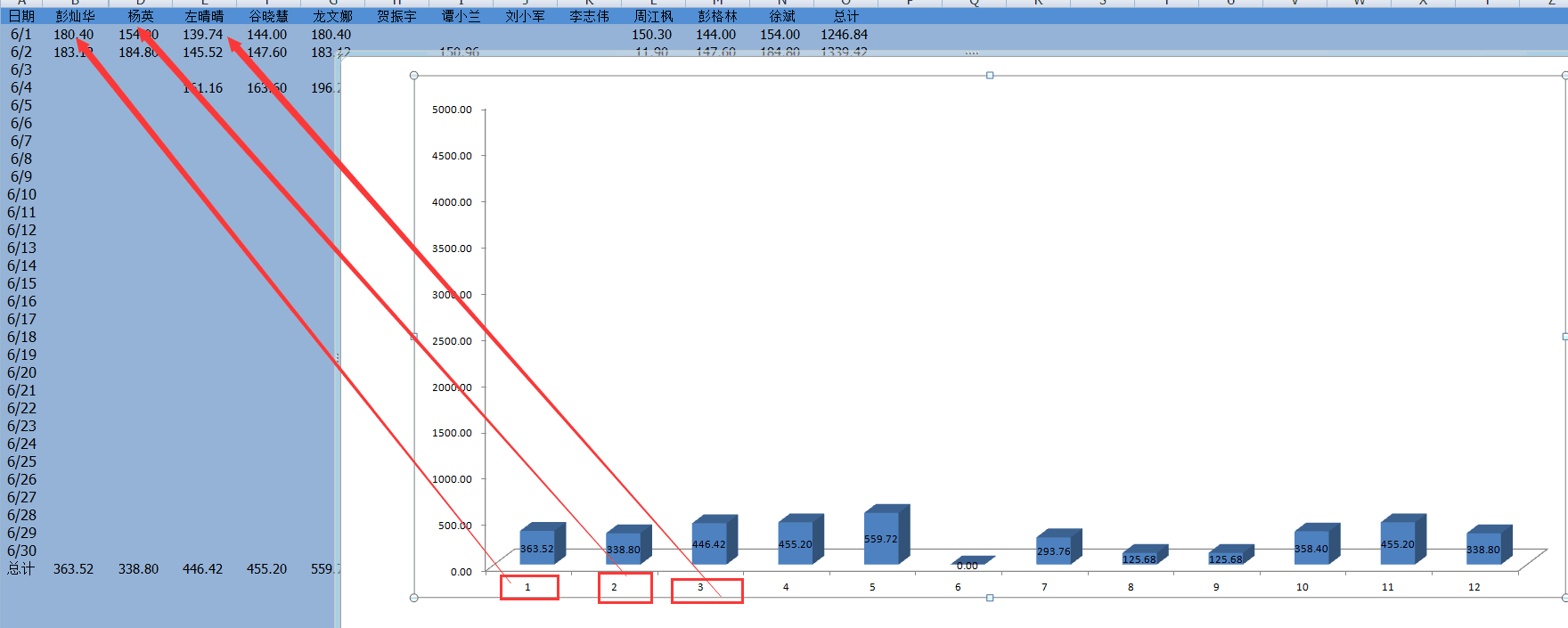Click the chart bar labeled 446.42
Image resolution: width=1568 pixels, height=628 pixels.
coord(714,540)
